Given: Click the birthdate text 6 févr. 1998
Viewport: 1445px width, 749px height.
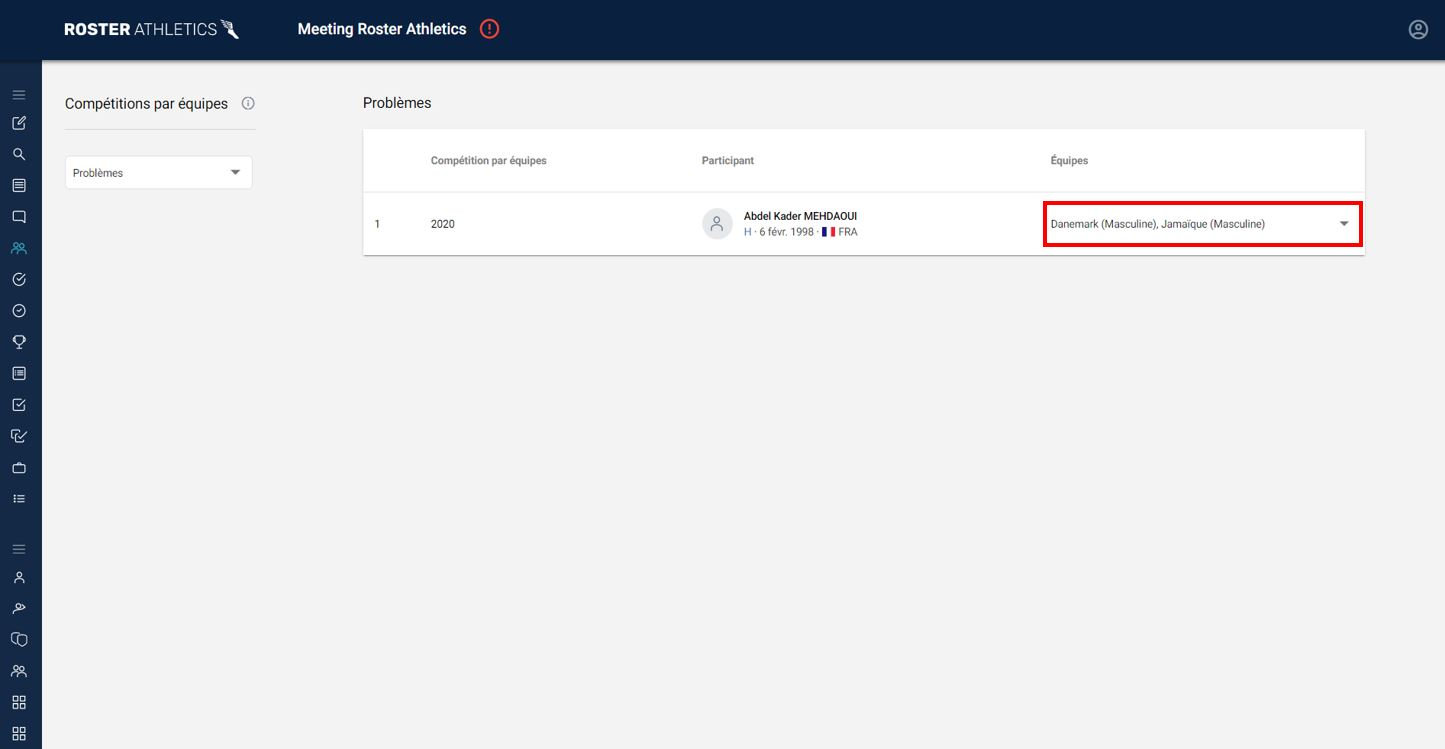Looking at the screenshot, I should [x=786, y=232].
